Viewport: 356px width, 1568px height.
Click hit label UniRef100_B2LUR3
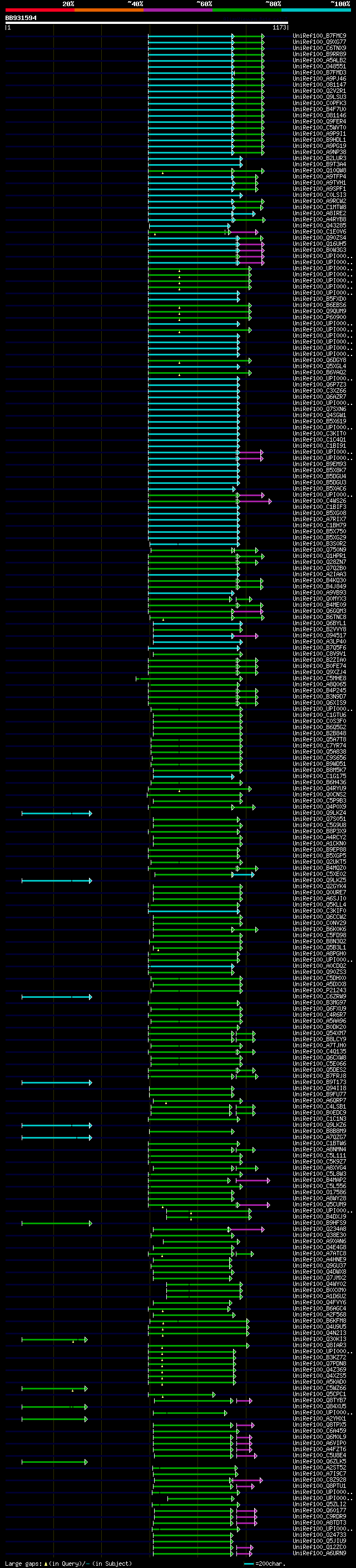click(319, 159)
